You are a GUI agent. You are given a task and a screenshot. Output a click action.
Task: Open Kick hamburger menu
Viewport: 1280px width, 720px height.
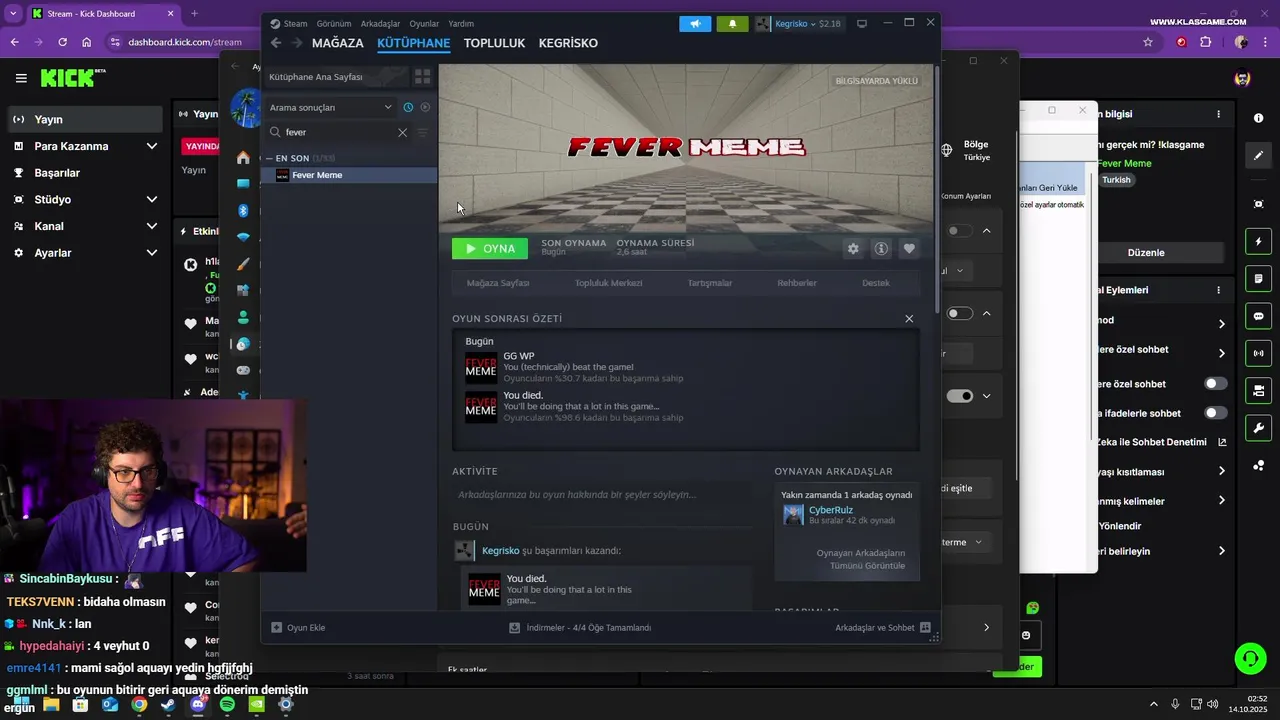[21, 78]
